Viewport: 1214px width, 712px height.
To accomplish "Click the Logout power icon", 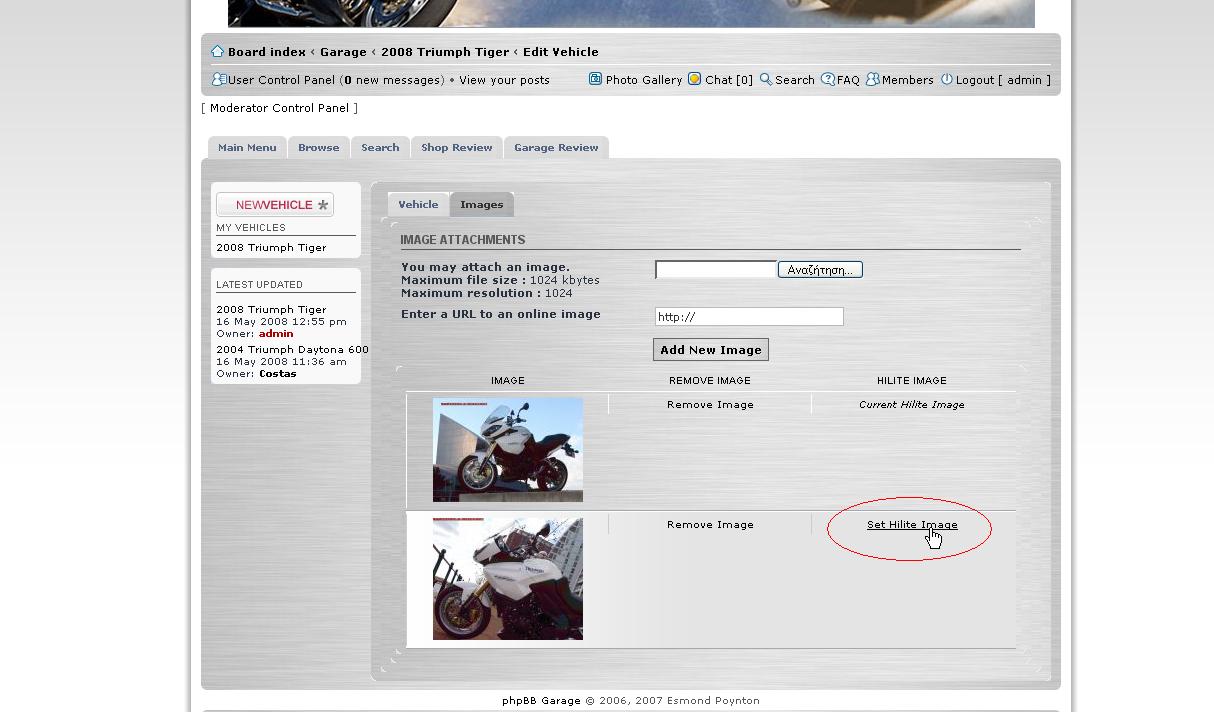I will click(x=946, y=79).
